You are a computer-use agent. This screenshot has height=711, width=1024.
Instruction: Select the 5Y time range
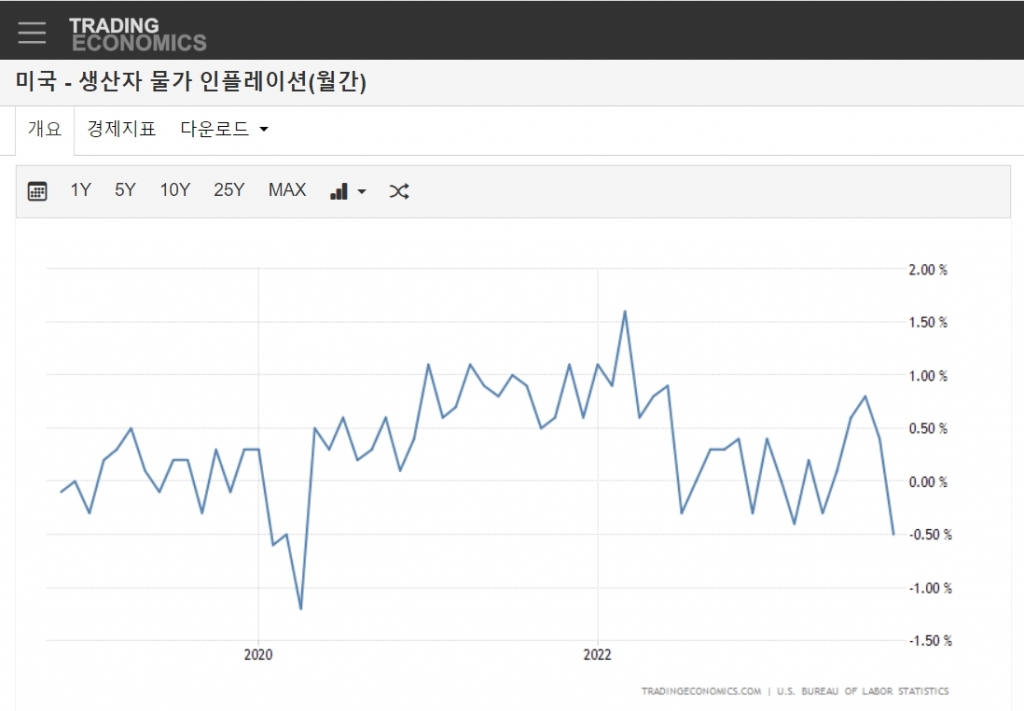click(125, 190)
